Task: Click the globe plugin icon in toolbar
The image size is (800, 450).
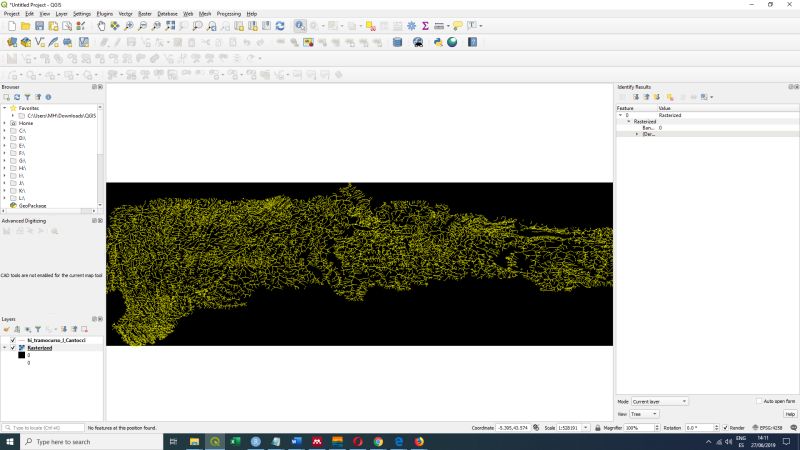Action: 452,42
